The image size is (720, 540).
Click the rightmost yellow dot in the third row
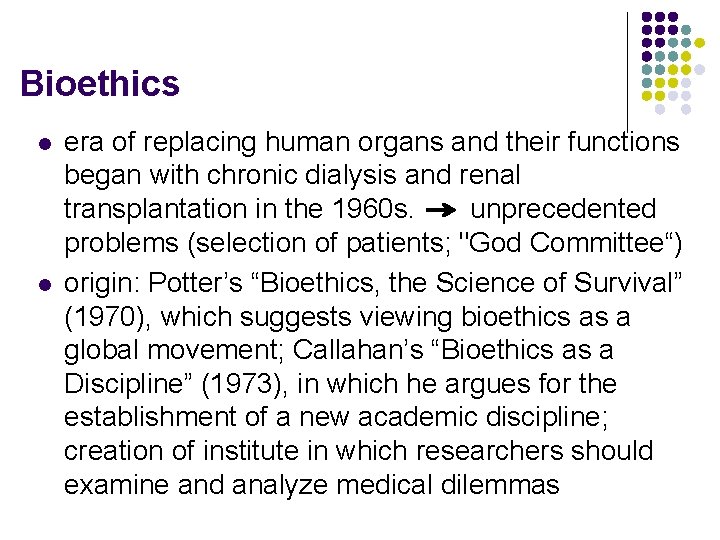(700, 43)
